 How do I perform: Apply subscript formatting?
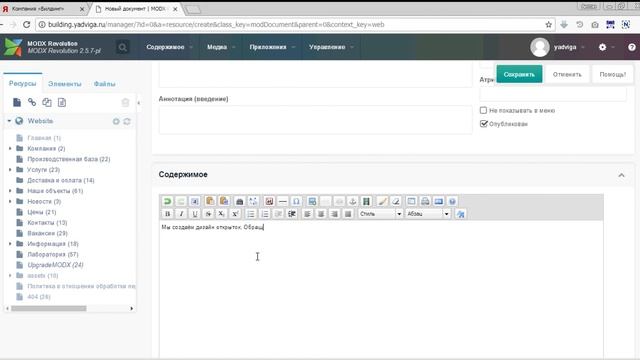click(221, 214)
